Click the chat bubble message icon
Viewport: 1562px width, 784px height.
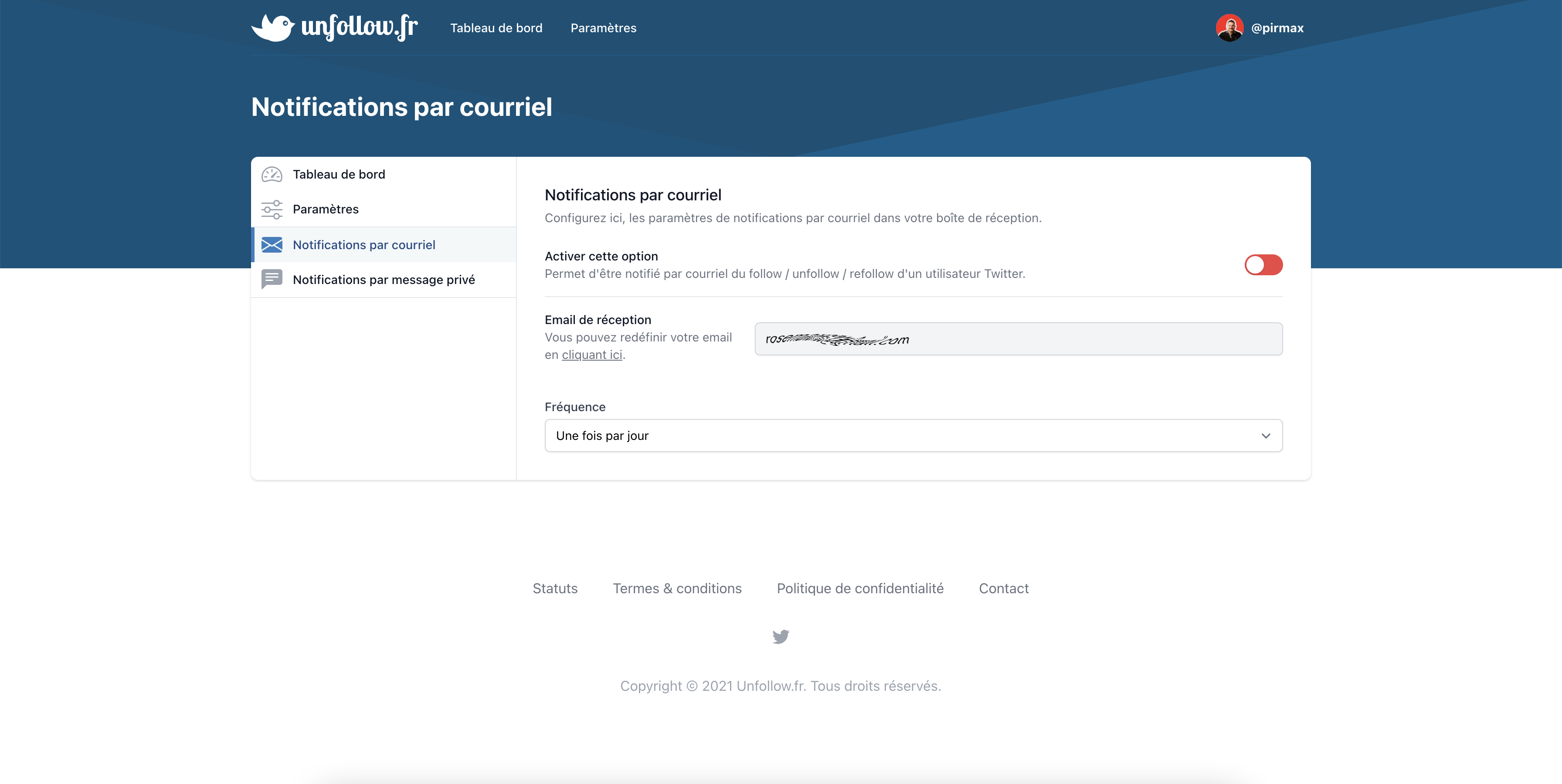pyautogui.click(x=272, y=279)
